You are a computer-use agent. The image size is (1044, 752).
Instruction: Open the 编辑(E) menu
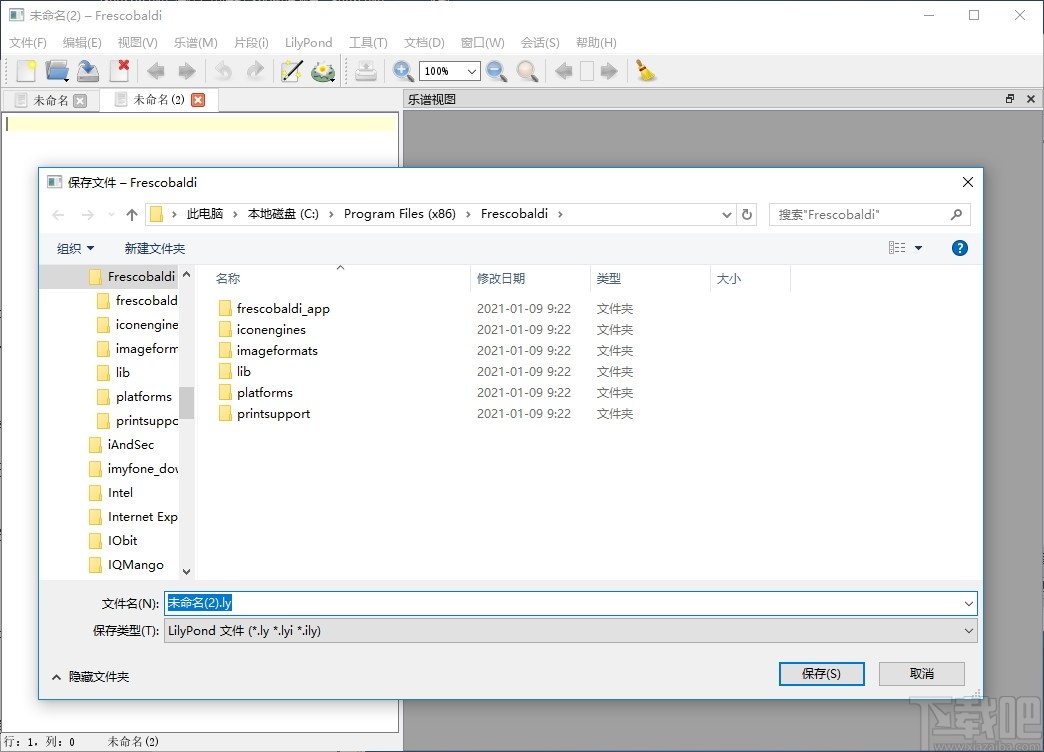(82, 43)
